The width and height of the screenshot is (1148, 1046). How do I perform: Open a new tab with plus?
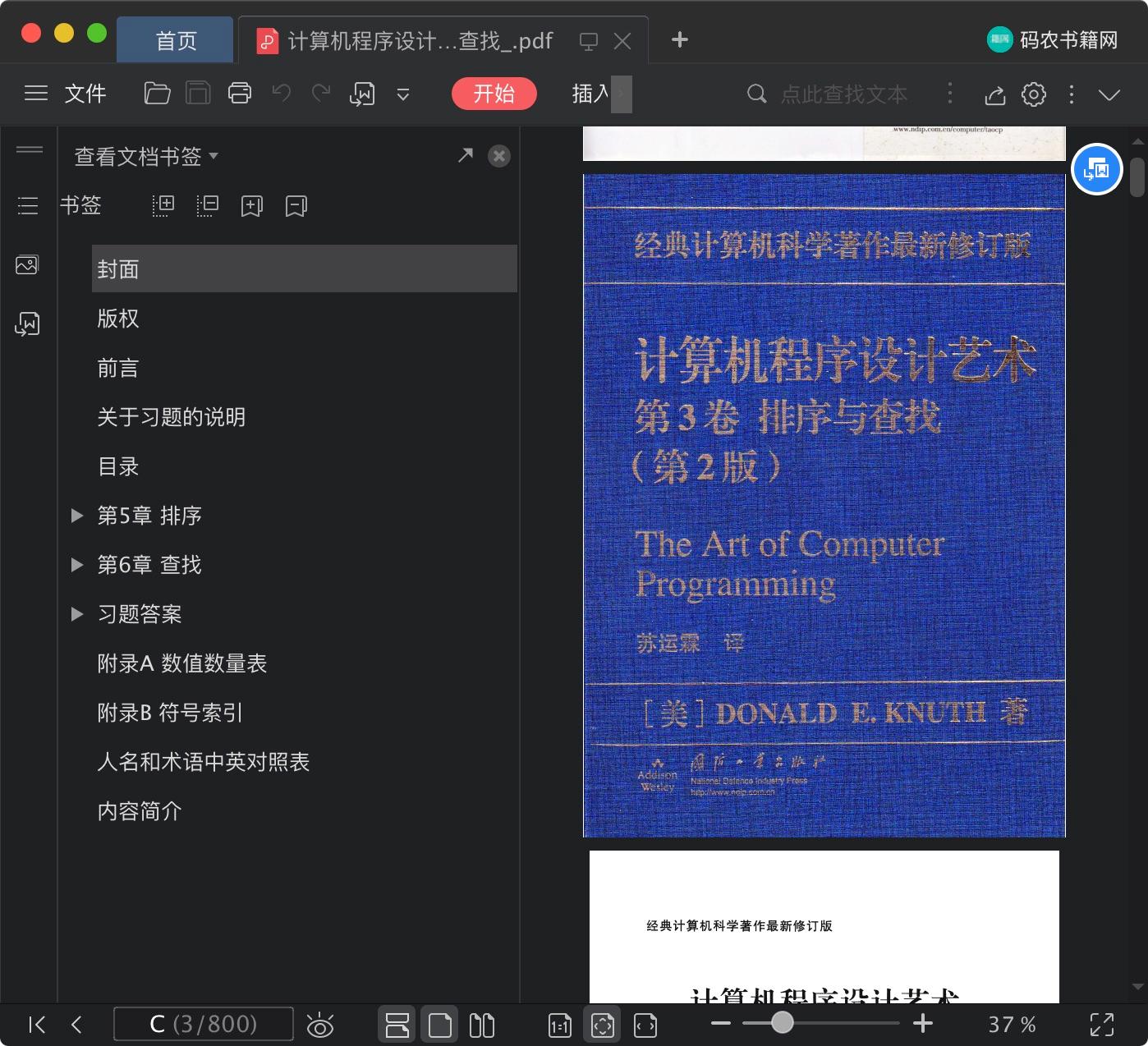(679, 39)
